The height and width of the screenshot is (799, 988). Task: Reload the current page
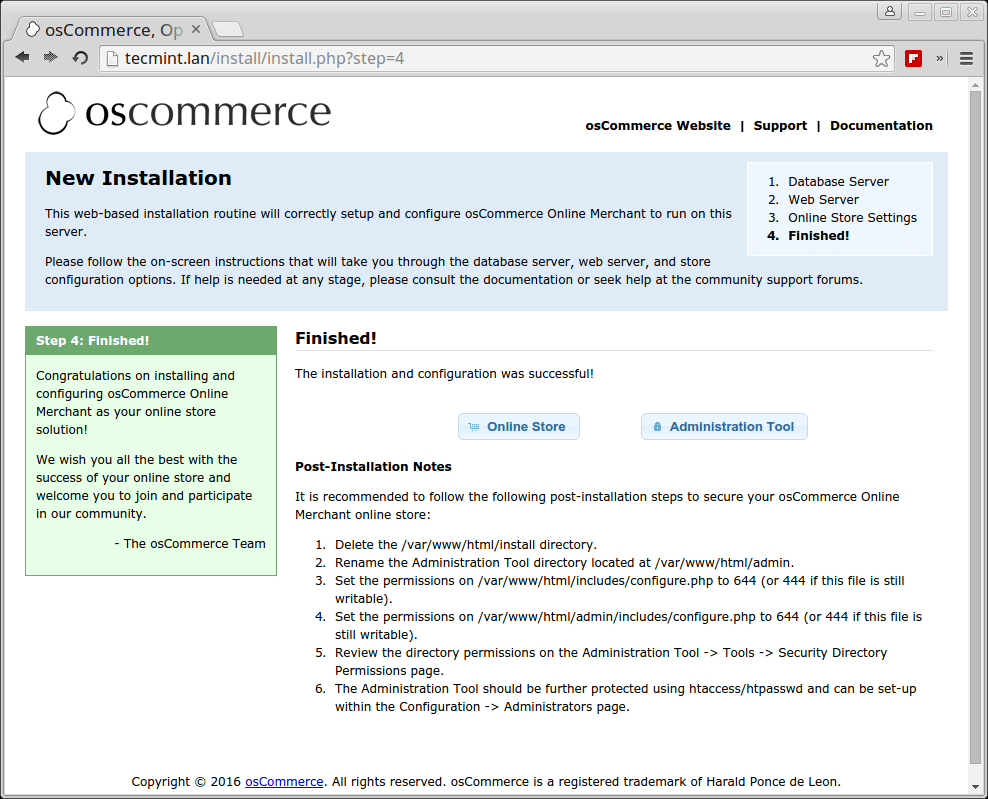tap(80, 58)
